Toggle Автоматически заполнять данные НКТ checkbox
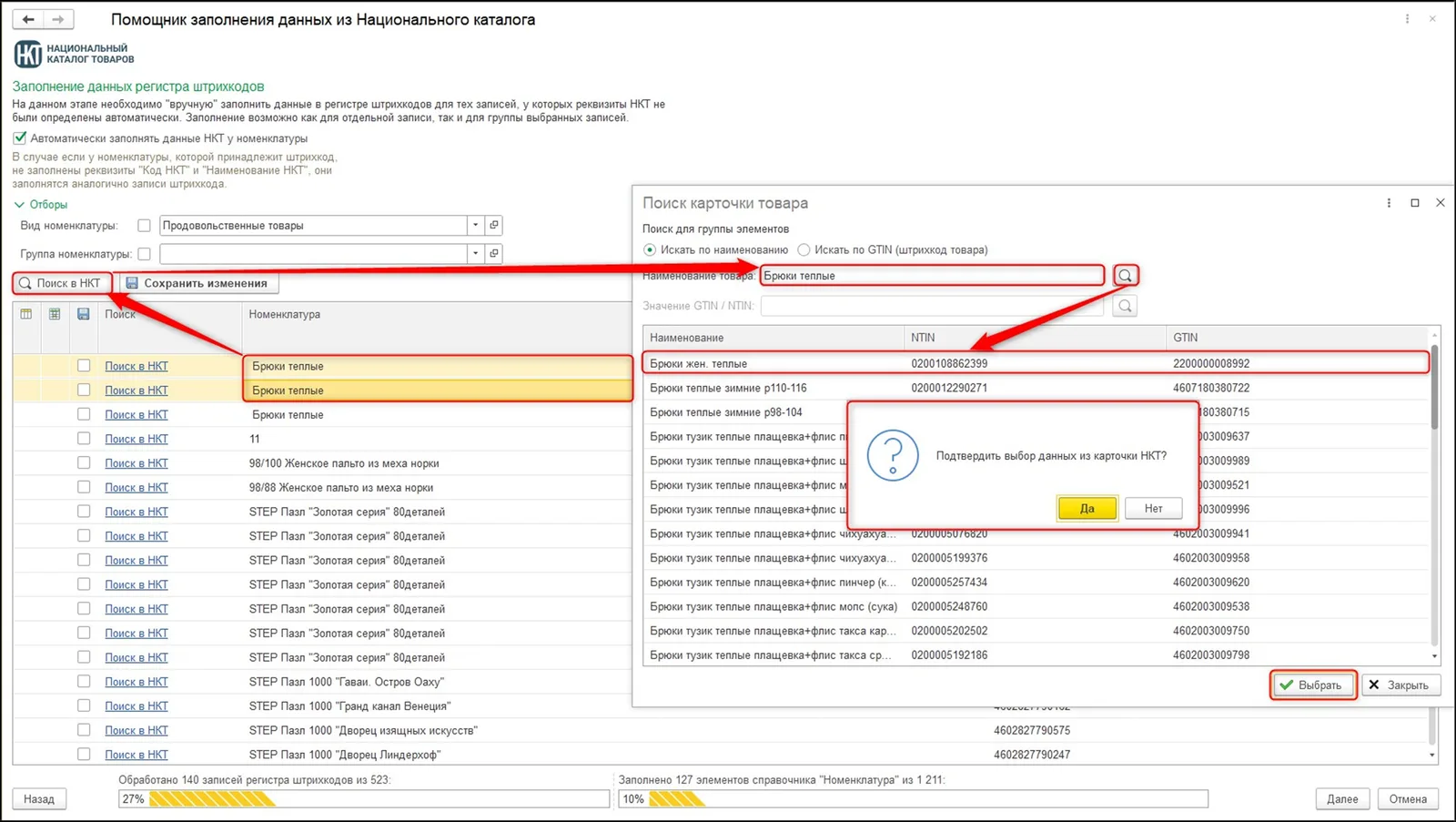Image resolution: width=1456 pixels, height=822 pixels. (x=20, y=138)
